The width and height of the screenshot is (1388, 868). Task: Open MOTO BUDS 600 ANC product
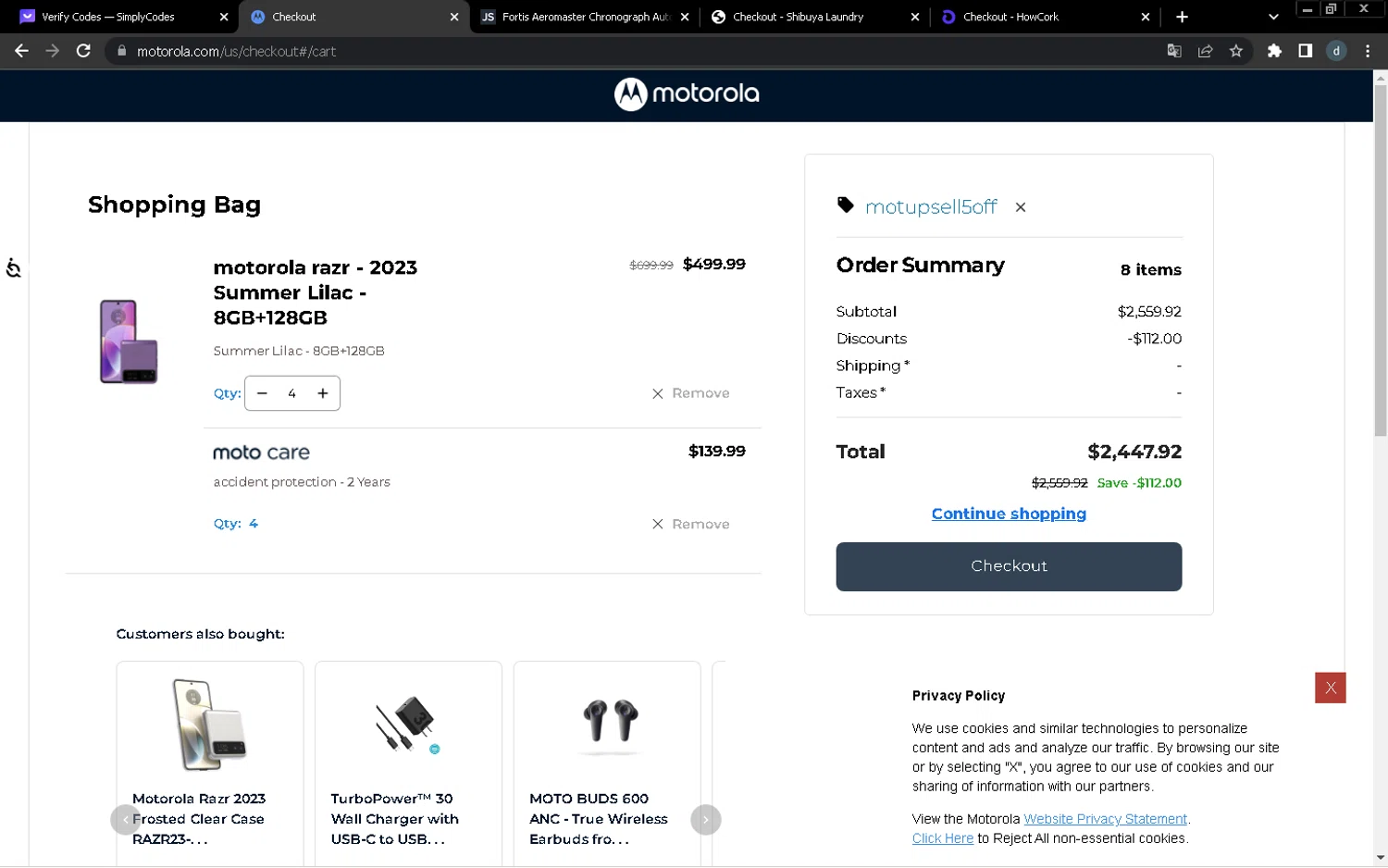click(607, 763)
